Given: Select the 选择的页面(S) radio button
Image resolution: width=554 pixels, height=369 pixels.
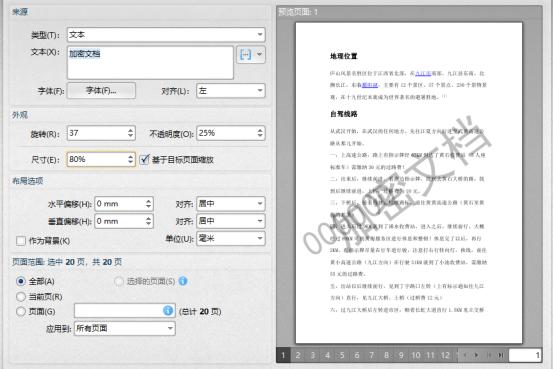Looking at the screenshot, I should (119, 281).
